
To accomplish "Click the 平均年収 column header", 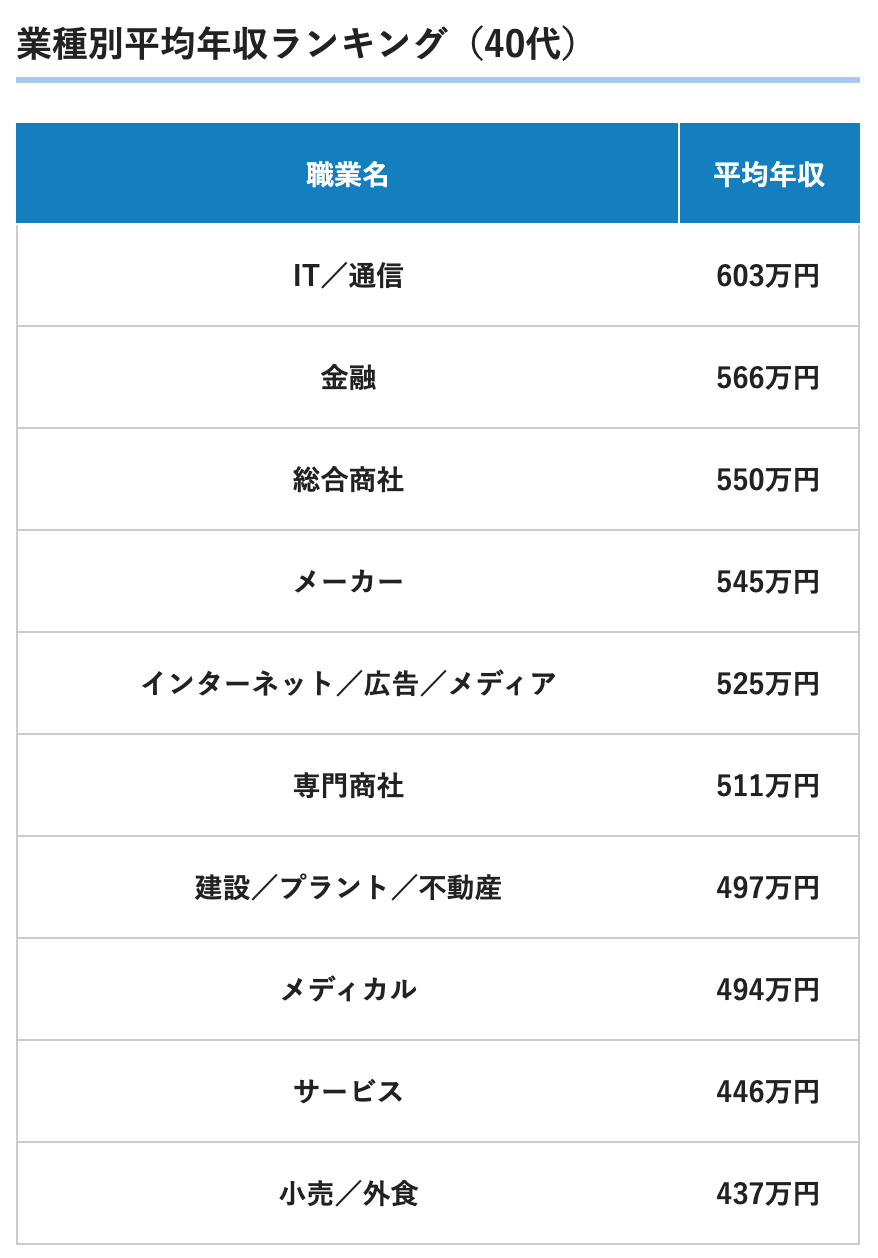I will point(768,175).
